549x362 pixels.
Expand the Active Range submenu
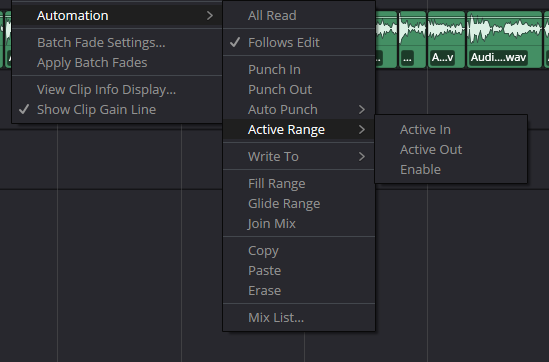299,130
